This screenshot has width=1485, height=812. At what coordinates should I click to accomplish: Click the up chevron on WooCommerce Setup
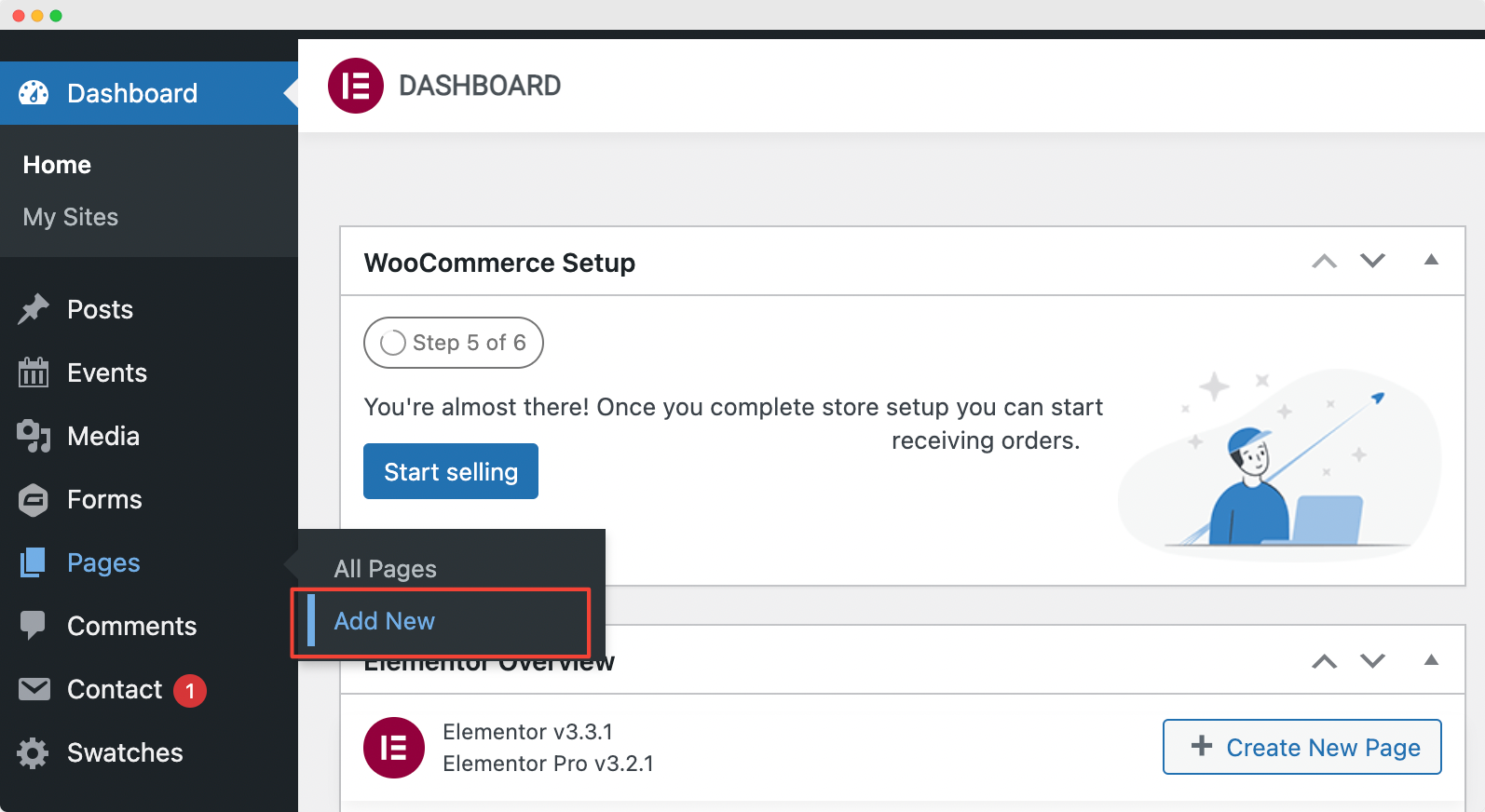pos(1323,262)
